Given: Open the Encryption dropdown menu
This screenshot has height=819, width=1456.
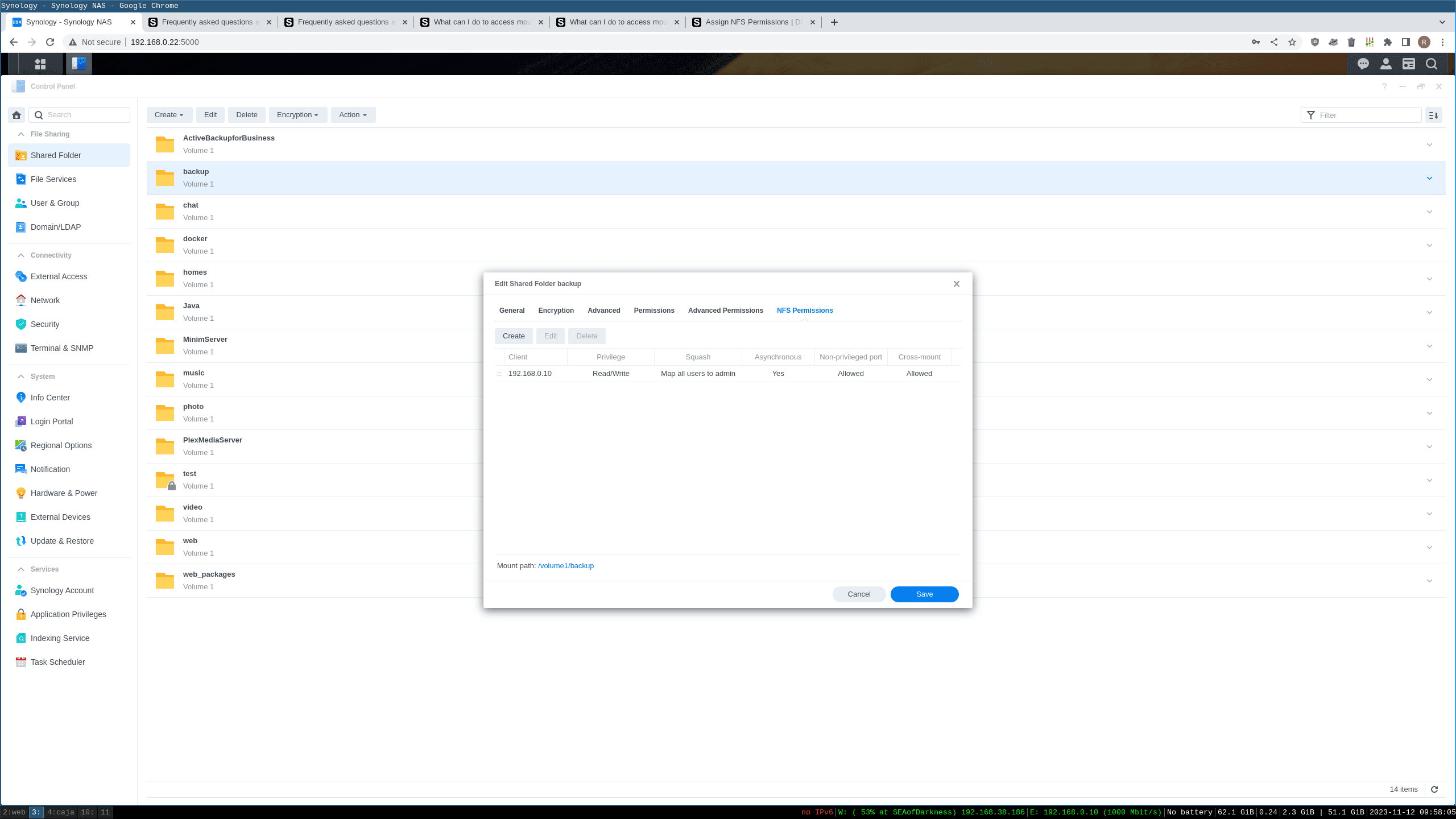Looking at the screenshot, I should pos(297,115).
